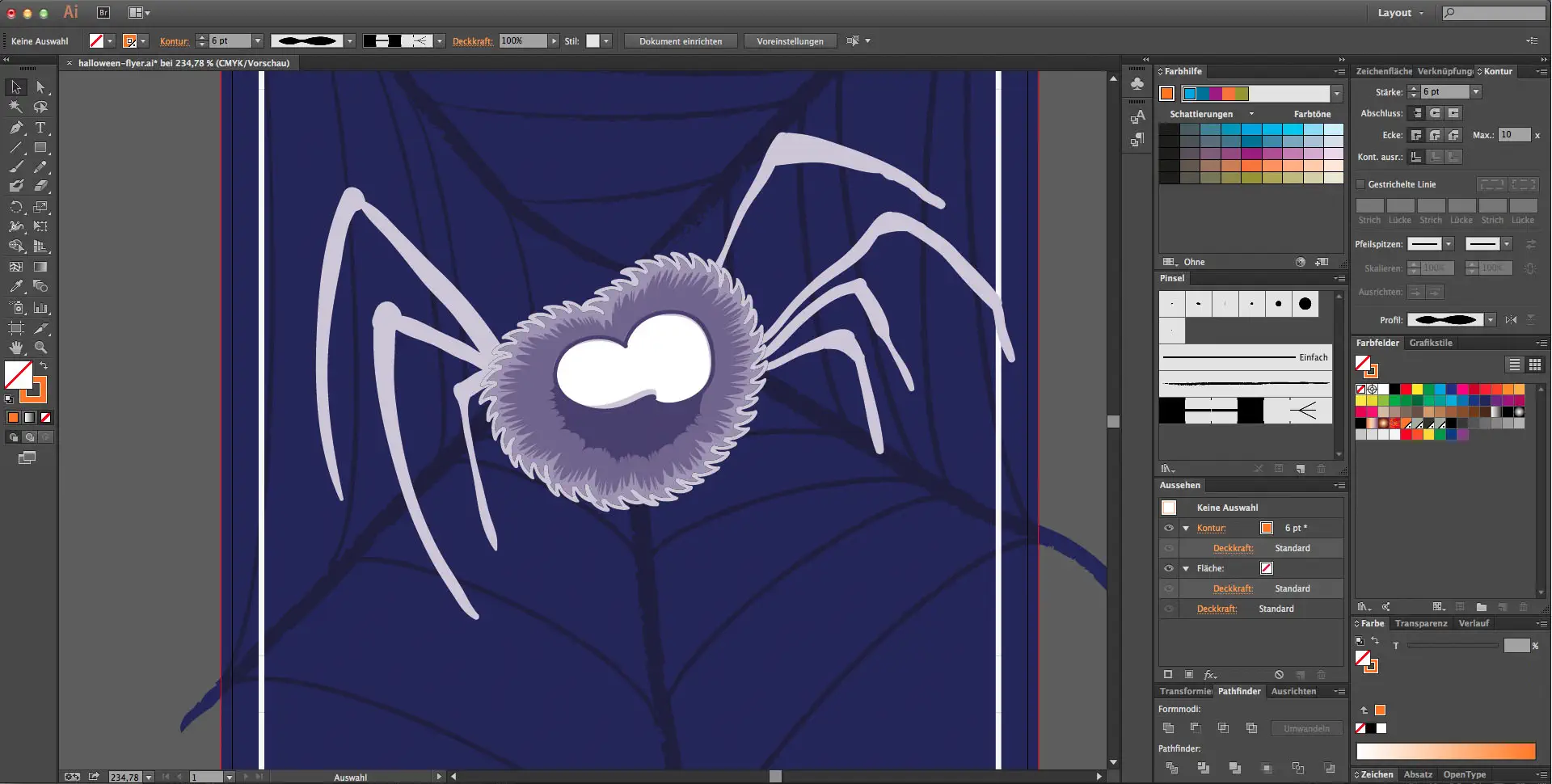The image size is (1552, 784).
Task: Select the Hand tool
Action: 16,348
